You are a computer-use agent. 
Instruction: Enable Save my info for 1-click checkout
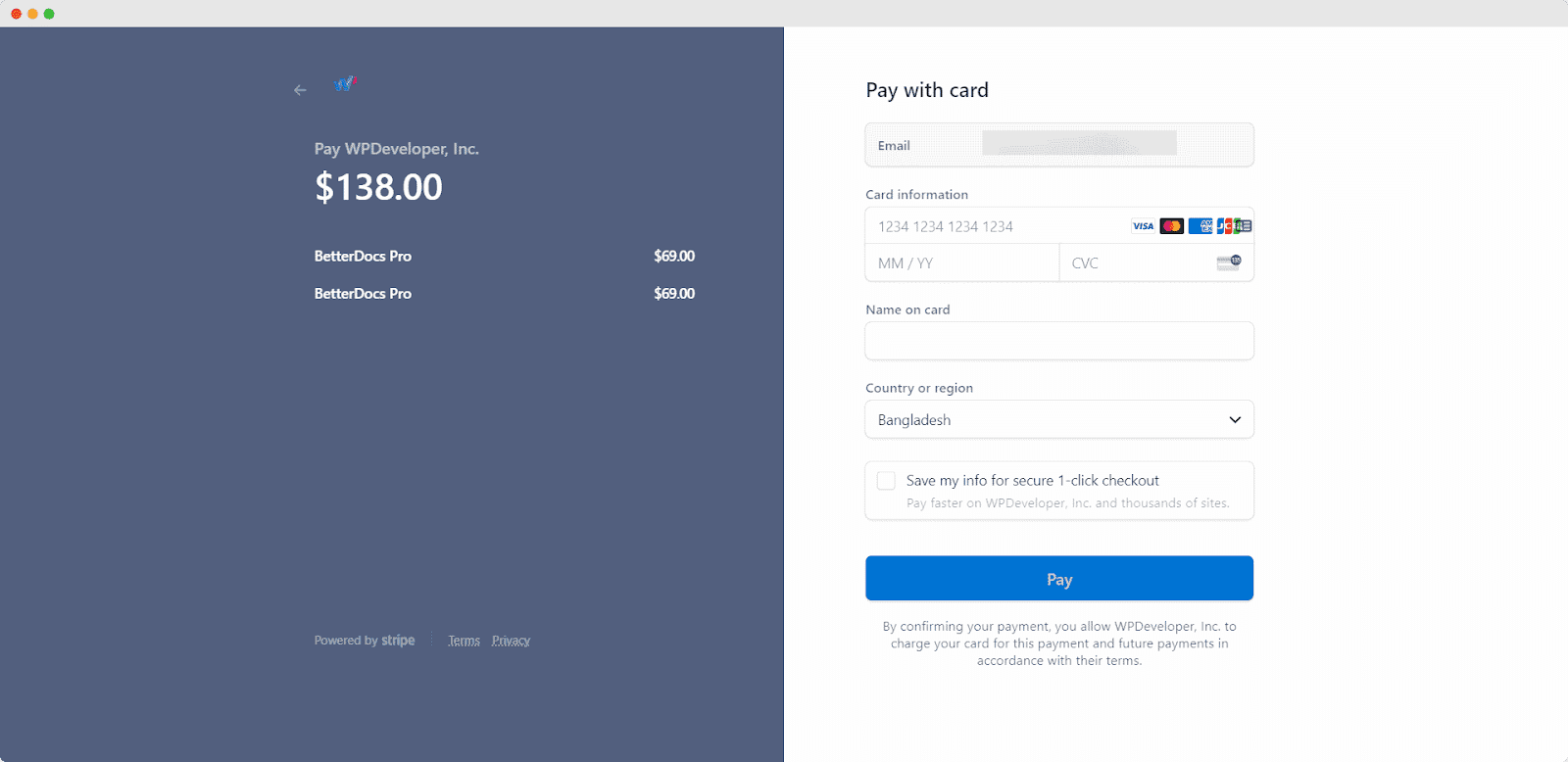point(885,480)
